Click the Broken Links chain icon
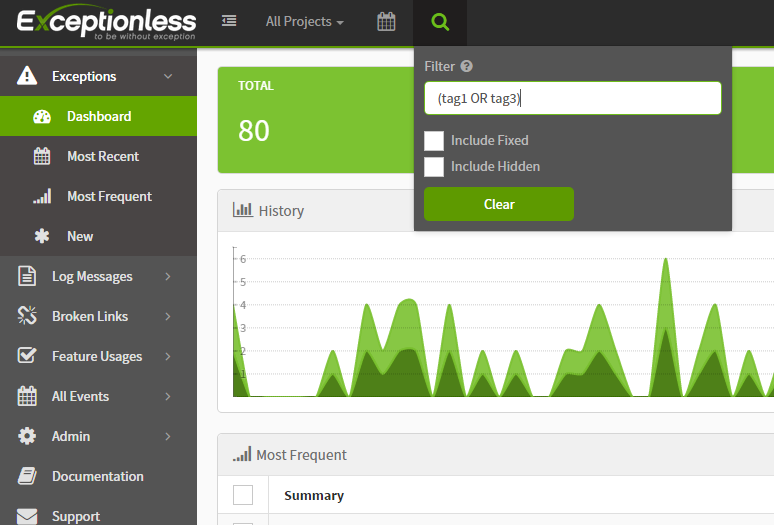Image resolution: width=774 pixels, height=525 pixels. (x=27, y=316)
